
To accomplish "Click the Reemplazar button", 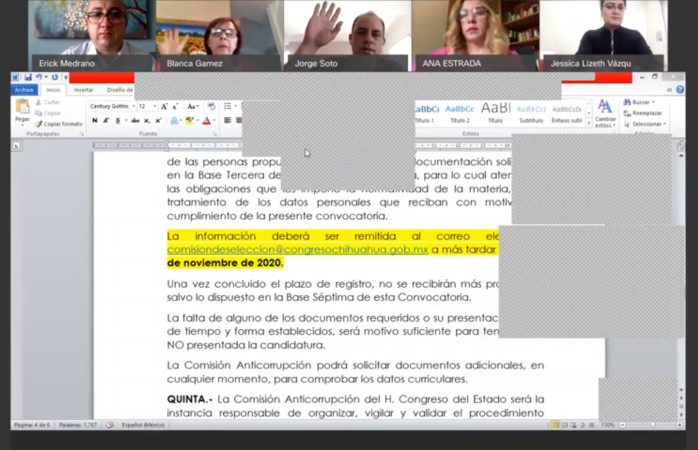I will (646, 113).
